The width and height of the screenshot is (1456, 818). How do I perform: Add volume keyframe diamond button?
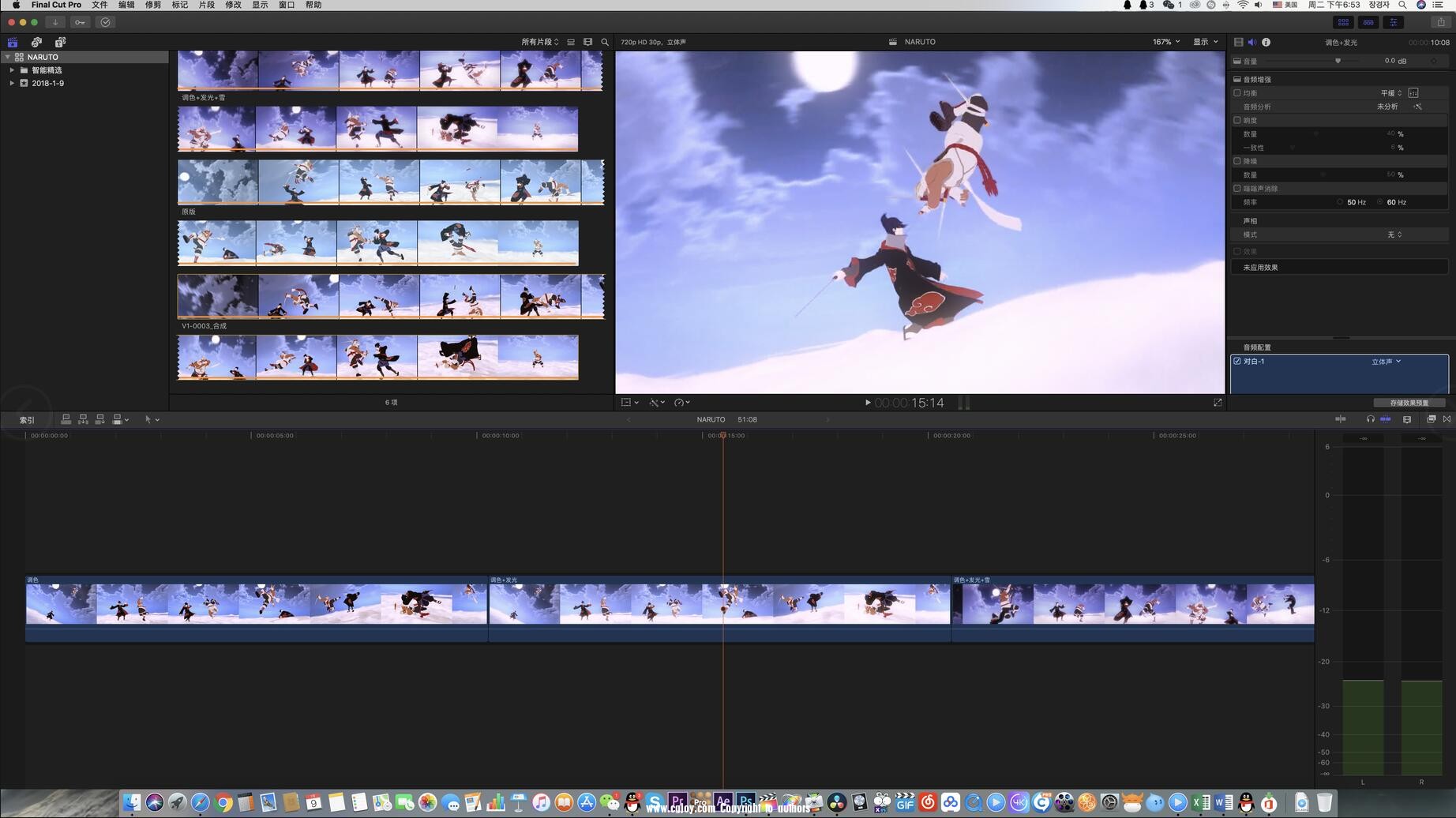pos(1434,61)
